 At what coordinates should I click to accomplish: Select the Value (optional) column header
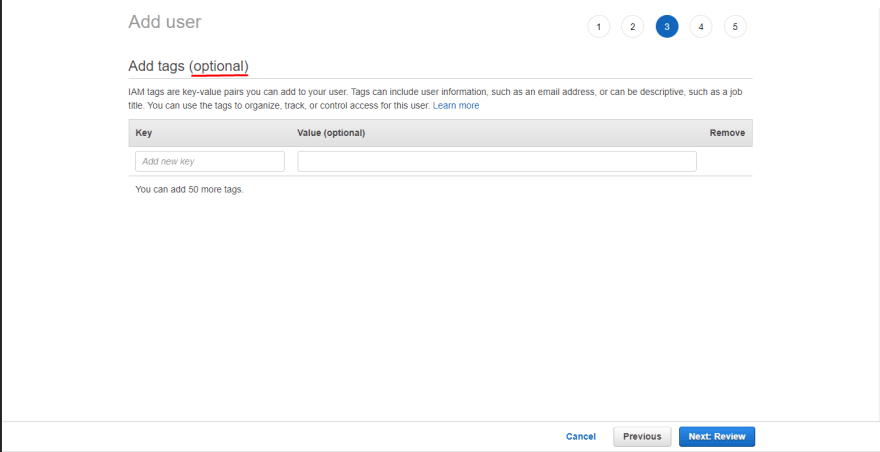click(x=331, y=133)
